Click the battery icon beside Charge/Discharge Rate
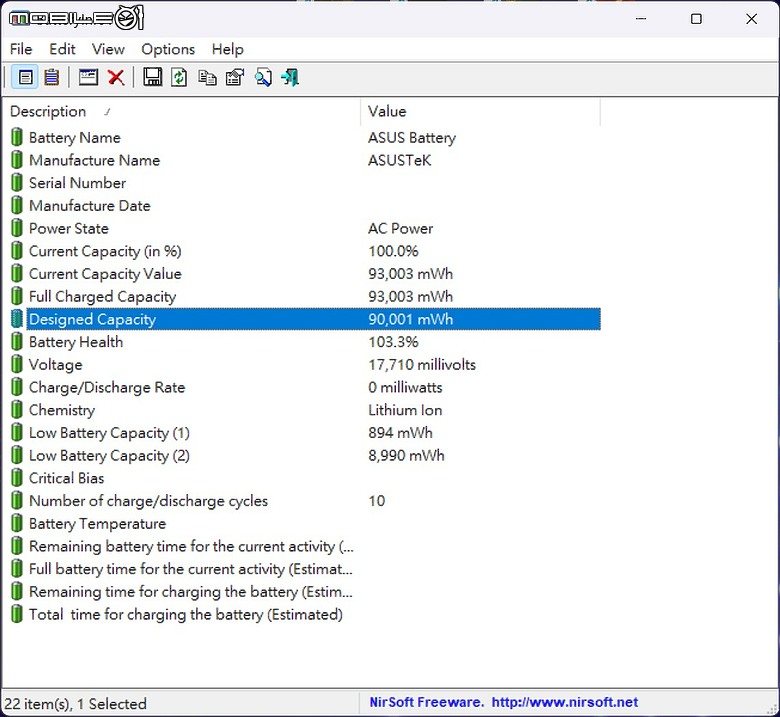Viewport: 780px width, 717px height. [17, 387]
